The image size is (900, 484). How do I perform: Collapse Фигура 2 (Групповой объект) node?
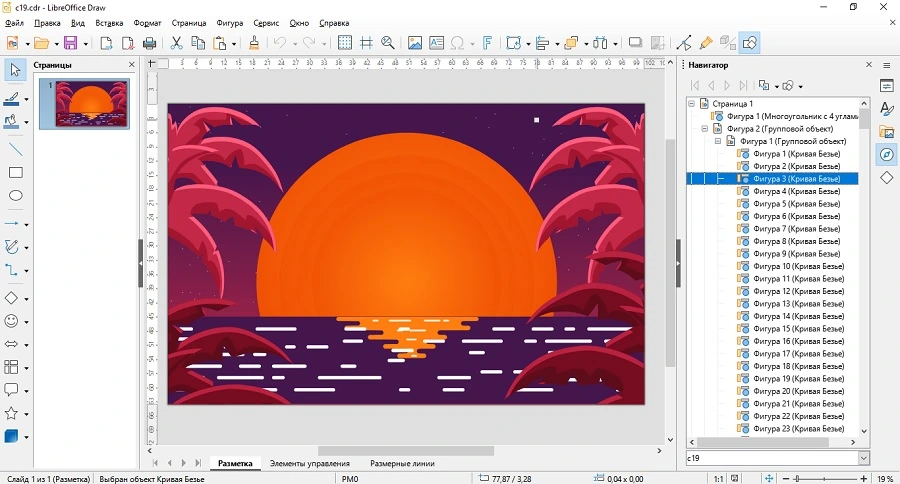(704, 129)
